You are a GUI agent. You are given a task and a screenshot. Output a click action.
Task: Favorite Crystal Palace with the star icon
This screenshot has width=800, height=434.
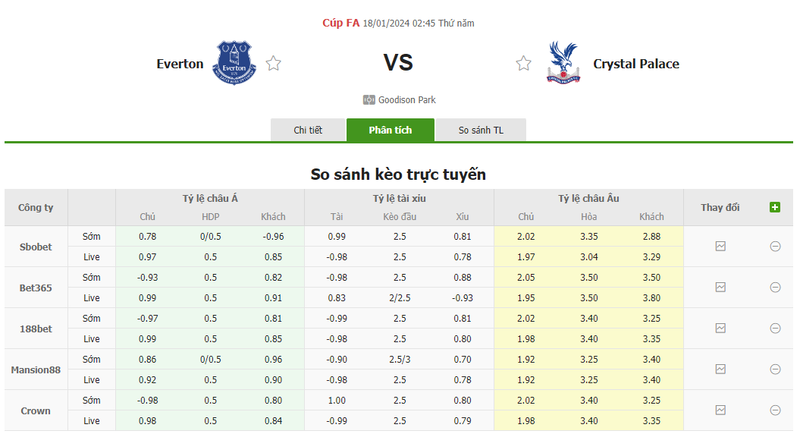pyautogui.click(x=523, y=64)
